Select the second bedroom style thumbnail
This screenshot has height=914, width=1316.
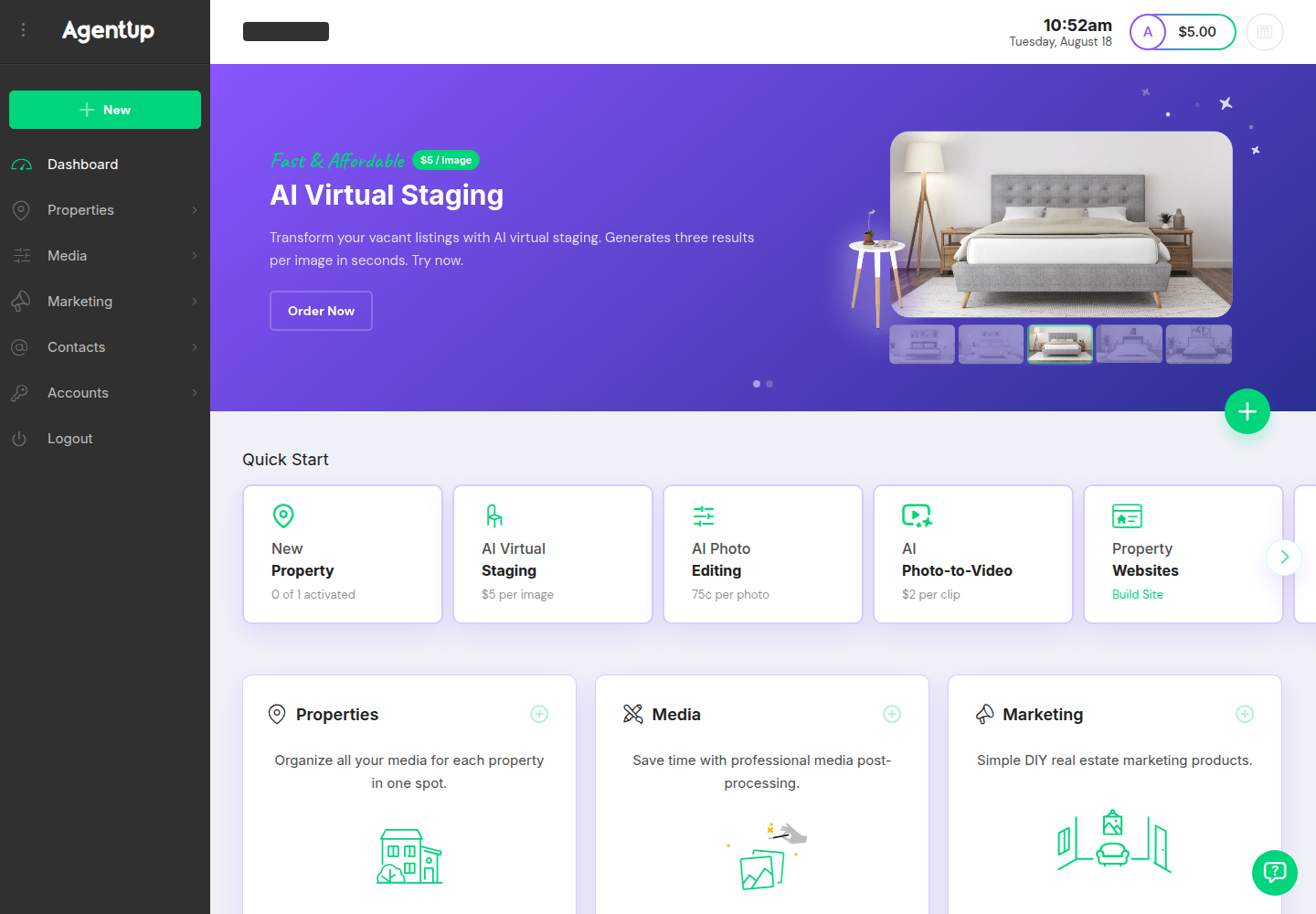[x=991, y=345]
